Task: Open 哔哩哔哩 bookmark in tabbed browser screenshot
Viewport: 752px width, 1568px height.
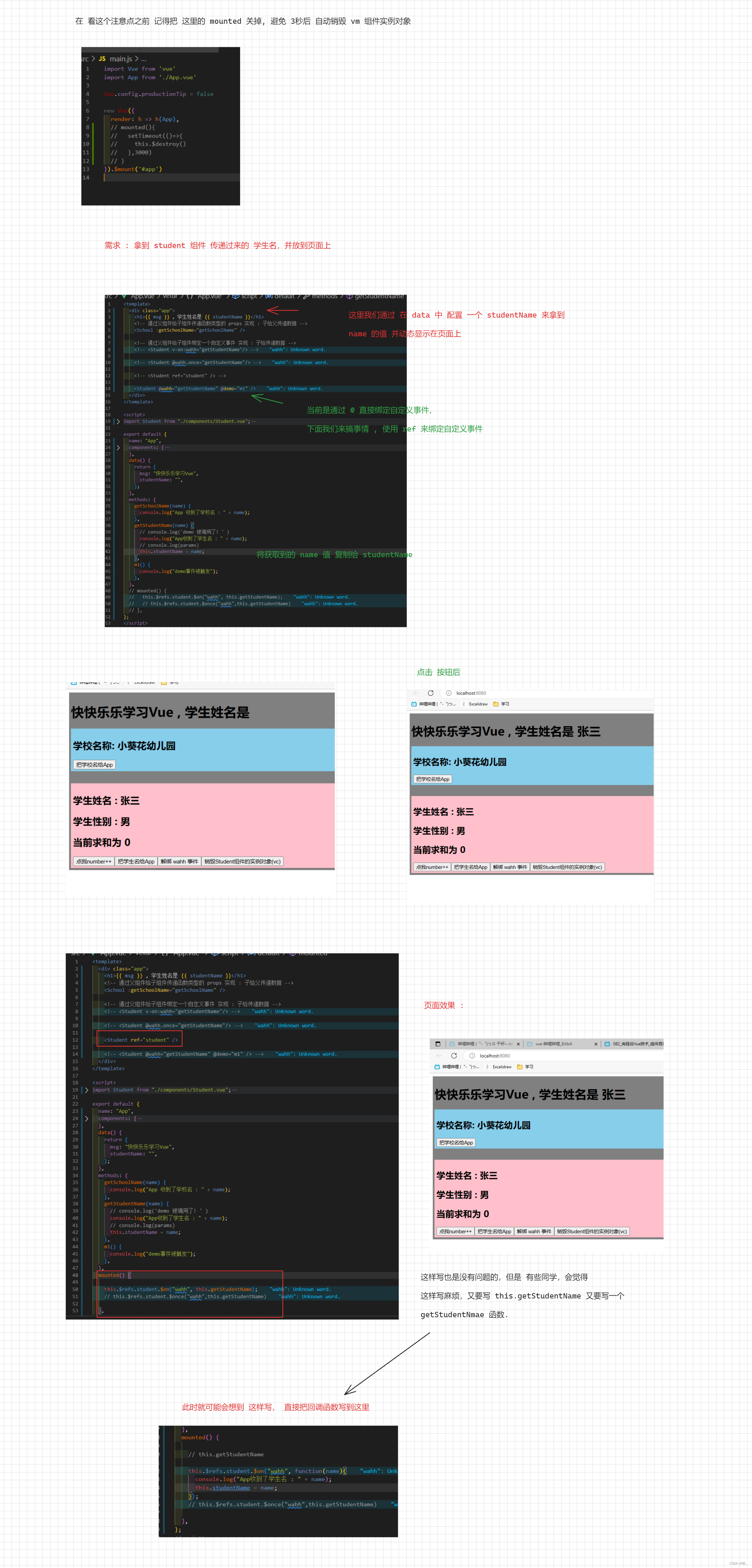Action: tap(457, 1066)
